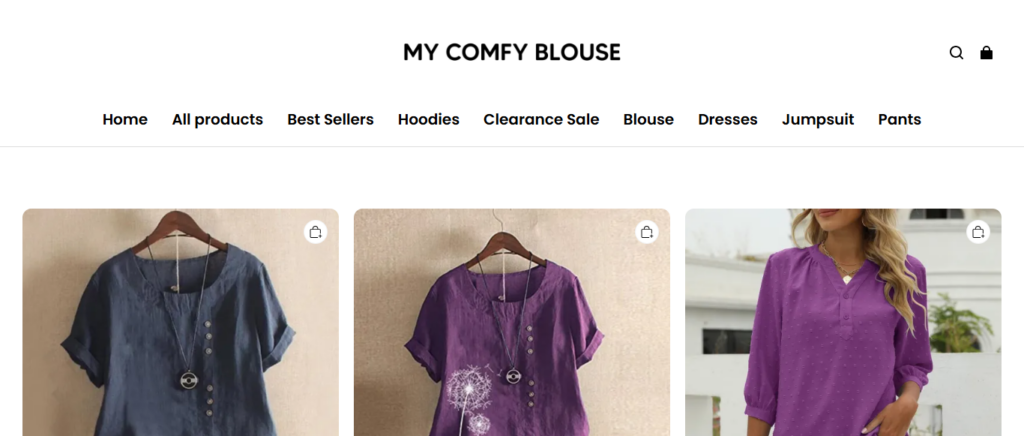Screen dimensions: 1024x436
Task: Go to the Pants category
Action: (899, 120)
